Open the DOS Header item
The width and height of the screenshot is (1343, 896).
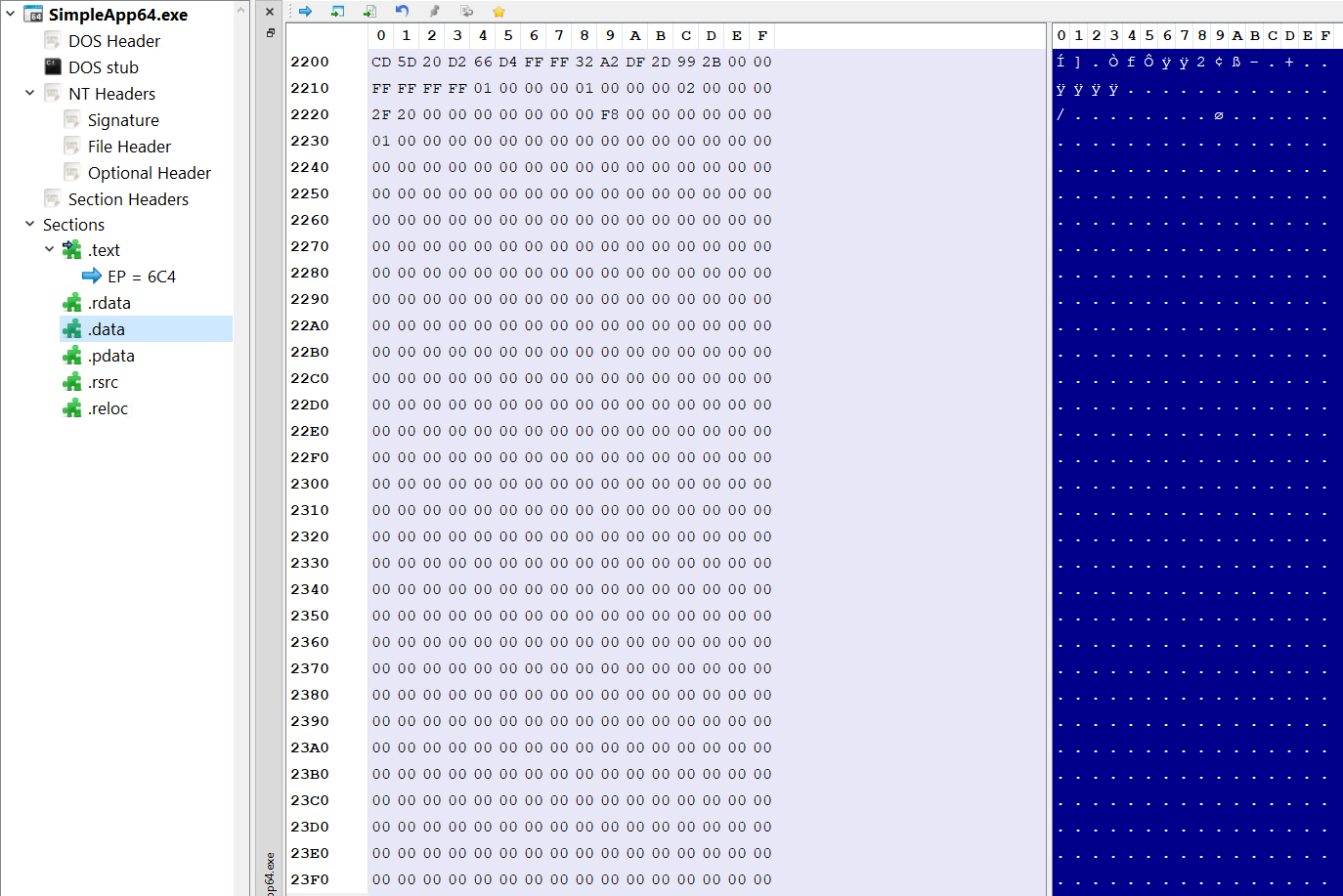113,41
